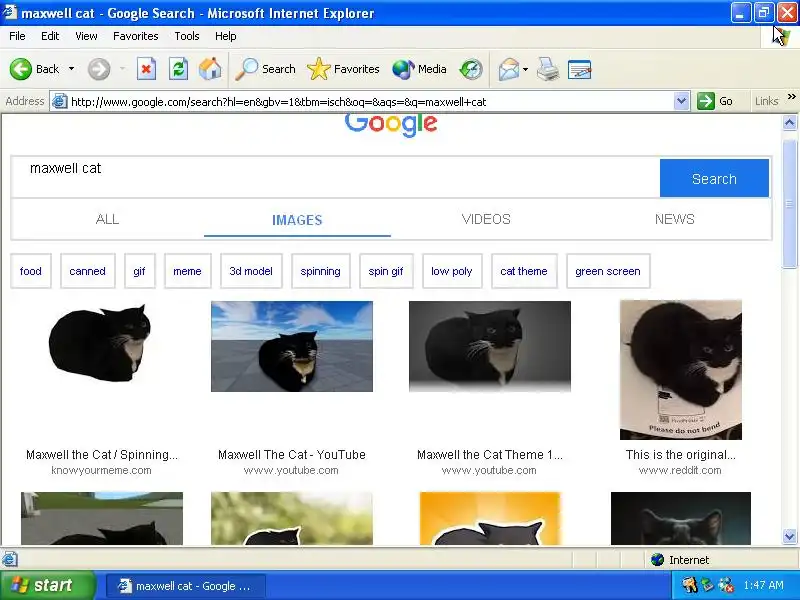Click the low poly suggestion chip

click(452, 271)
